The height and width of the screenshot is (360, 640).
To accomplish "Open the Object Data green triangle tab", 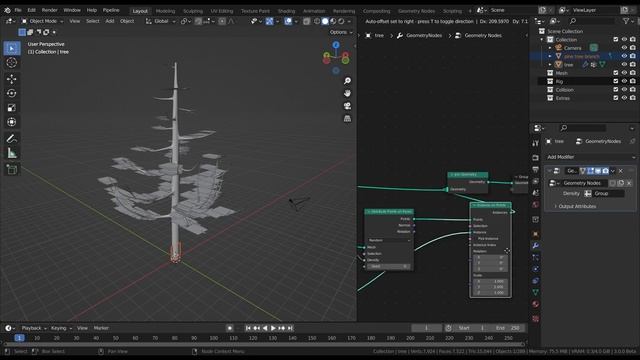I will 536,292.
